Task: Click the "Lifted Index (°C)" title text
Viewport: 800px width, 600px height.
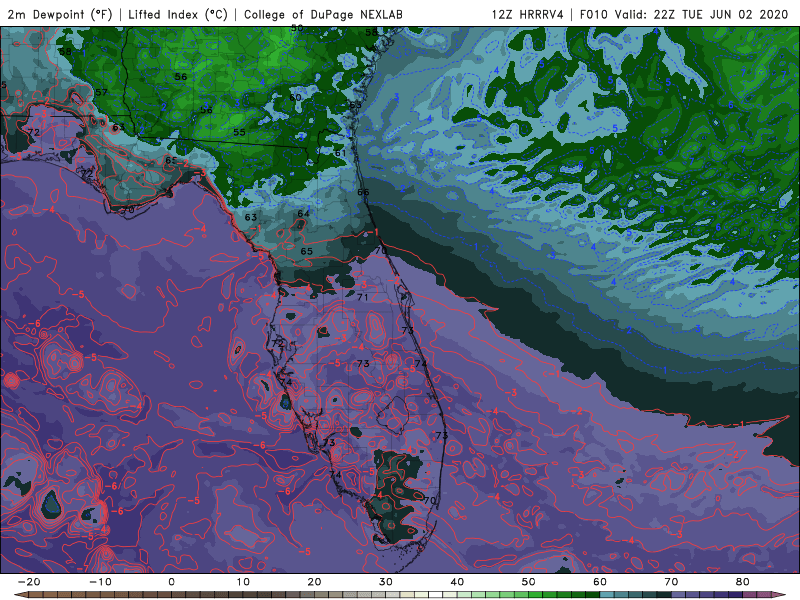Action: [178, 14]
